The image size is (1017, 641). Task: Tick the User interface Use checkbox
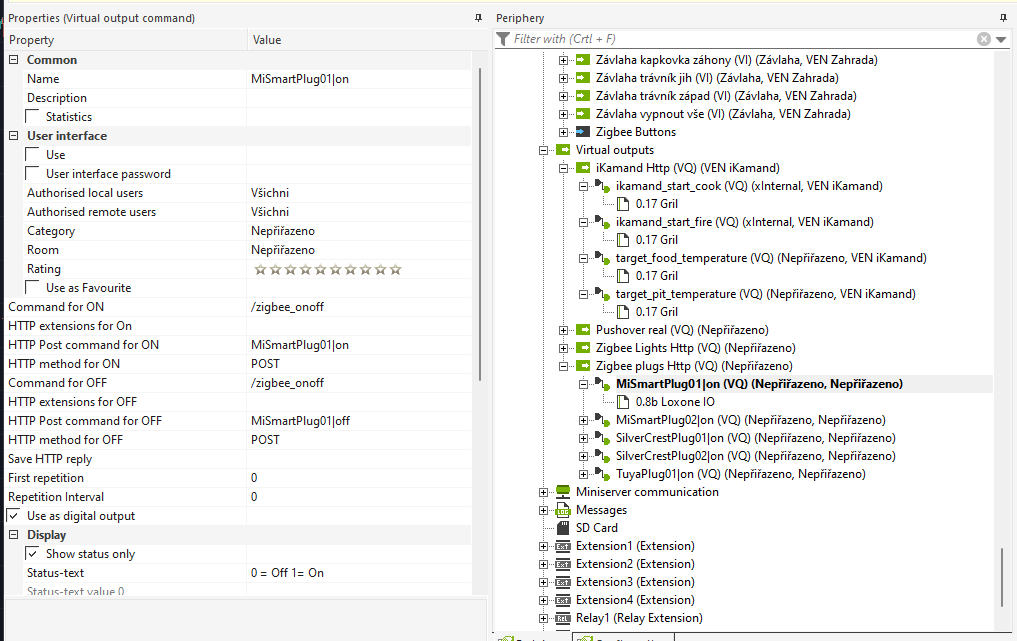(32, 154)
